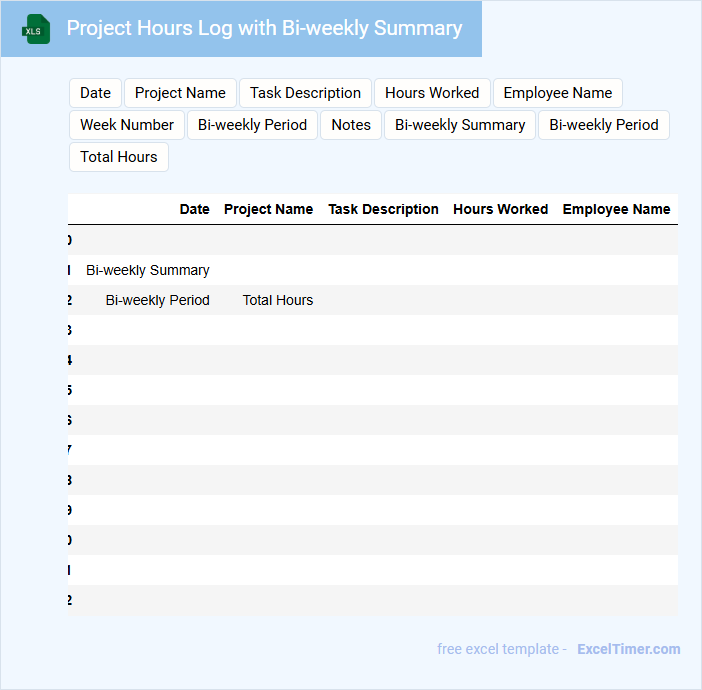The width and height of the screenshot is (702, 690).
Task: Select the Task Description column header
Action: [x=383, y=209]
